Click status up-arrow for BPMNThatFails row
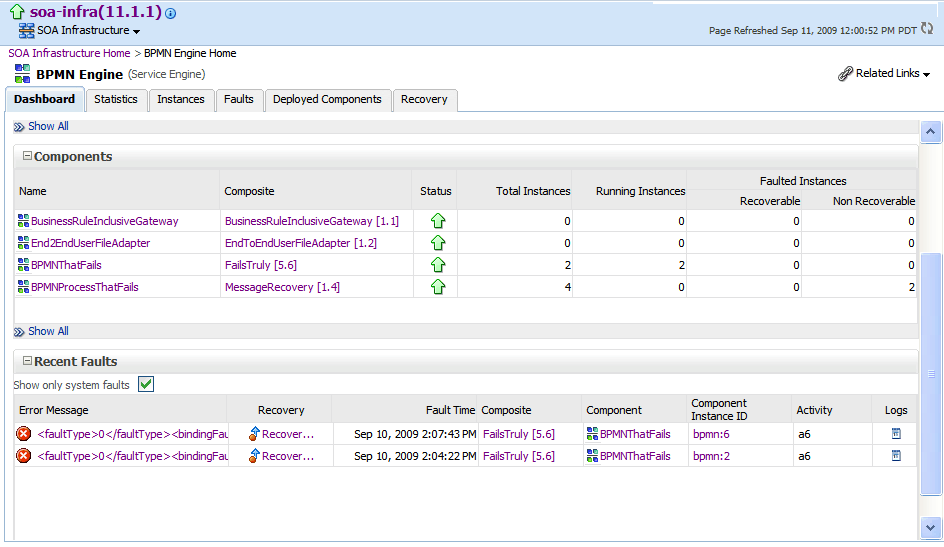 pos(438,265)
